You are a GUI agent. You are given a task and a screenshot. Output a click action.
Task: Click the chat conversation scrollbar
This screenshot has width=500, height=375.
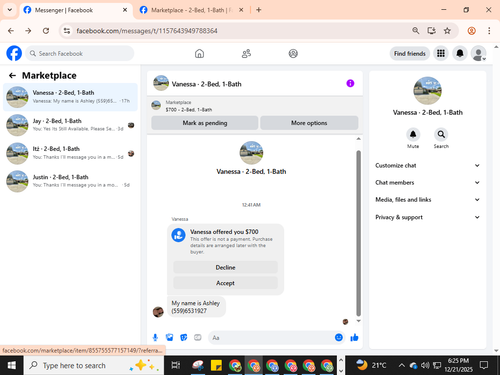pos(359,233)
